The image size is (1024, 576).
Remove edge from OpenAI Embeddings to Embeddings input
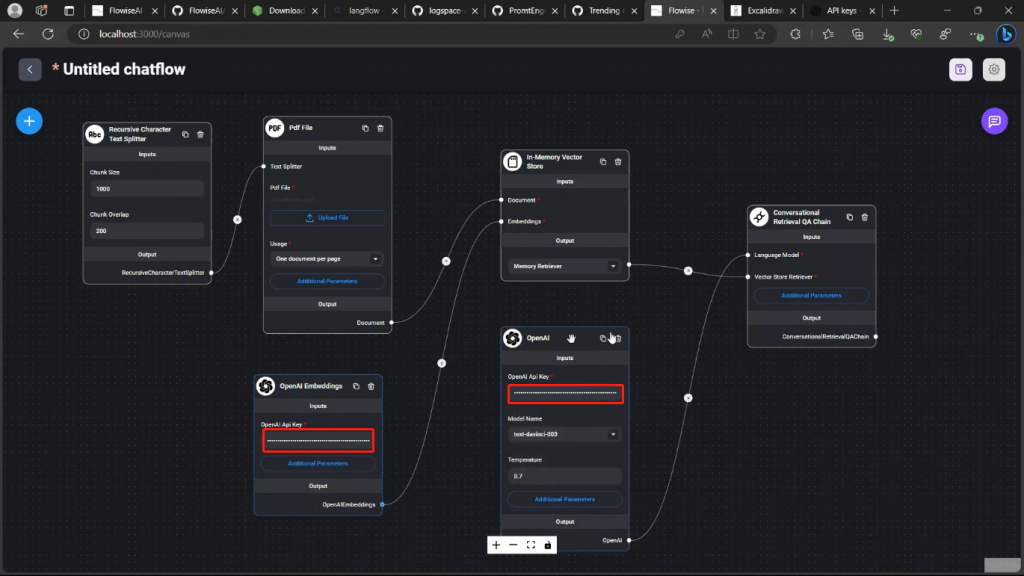(441, 363)
